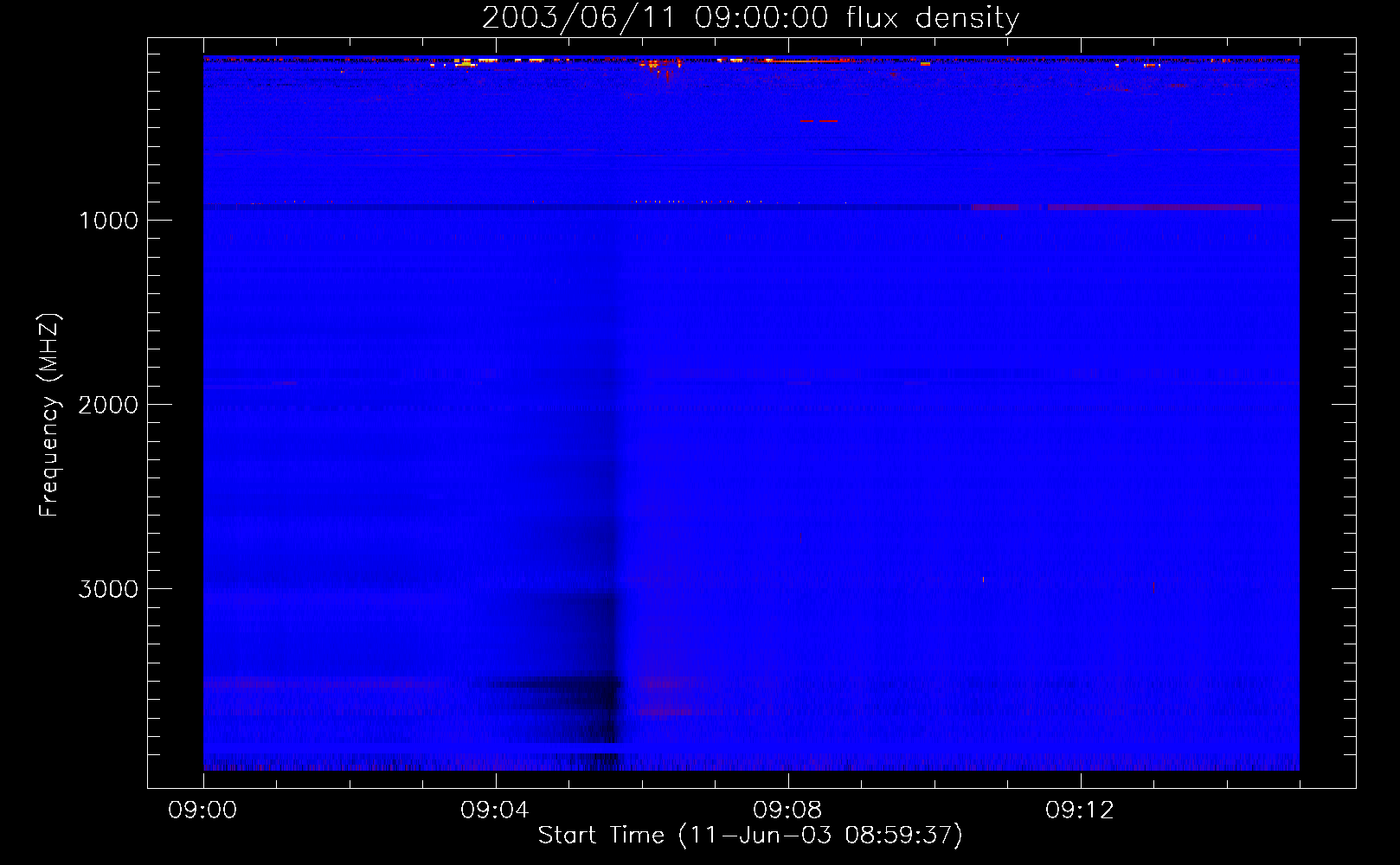
Task: Click the small red burst pair near 09:08
Action: click(x=819, y=121)
